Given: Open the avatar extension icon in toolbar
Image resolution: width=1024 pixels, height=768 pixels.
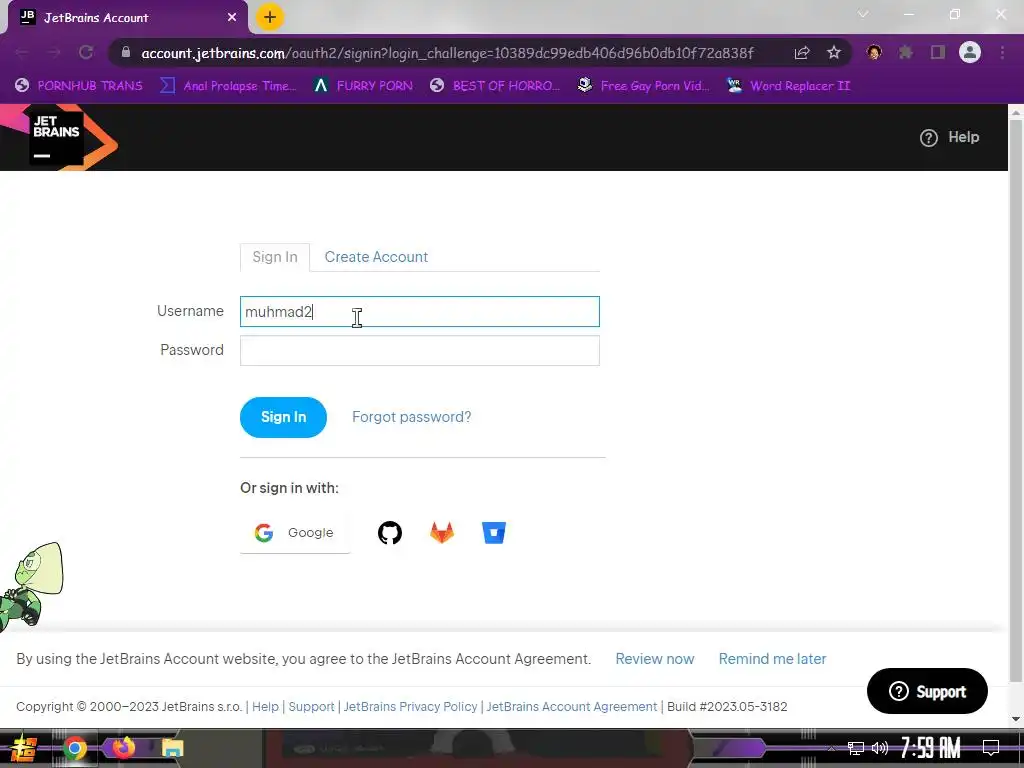Looking at the screenshot, I should coord(874,53).
